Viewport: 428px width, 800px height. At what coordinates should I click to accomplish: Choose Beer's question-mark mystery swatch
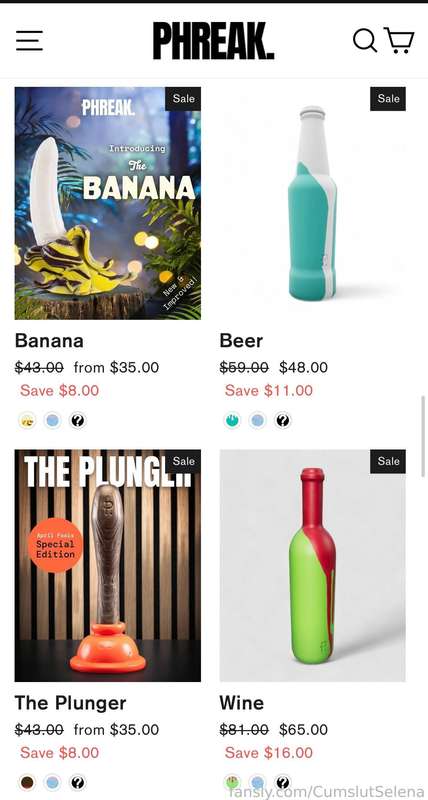coord(283,421)
